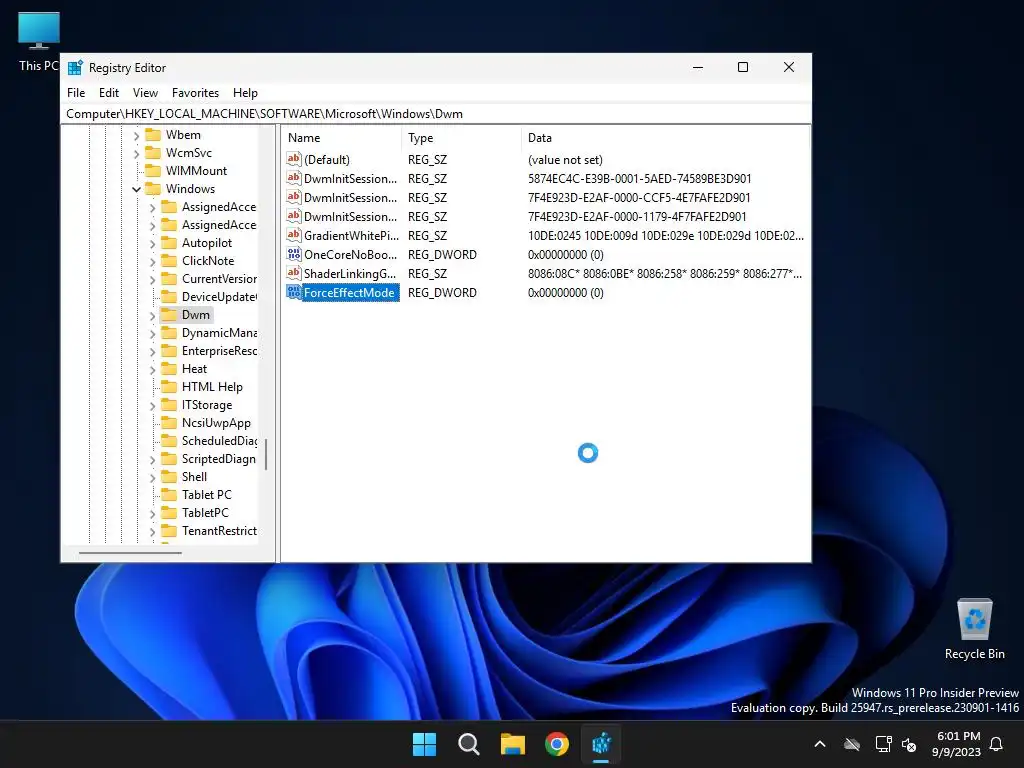Screen dimensions: 1024x768
Task: Click the Dwm folder icon
Action: tap(169, 315)
